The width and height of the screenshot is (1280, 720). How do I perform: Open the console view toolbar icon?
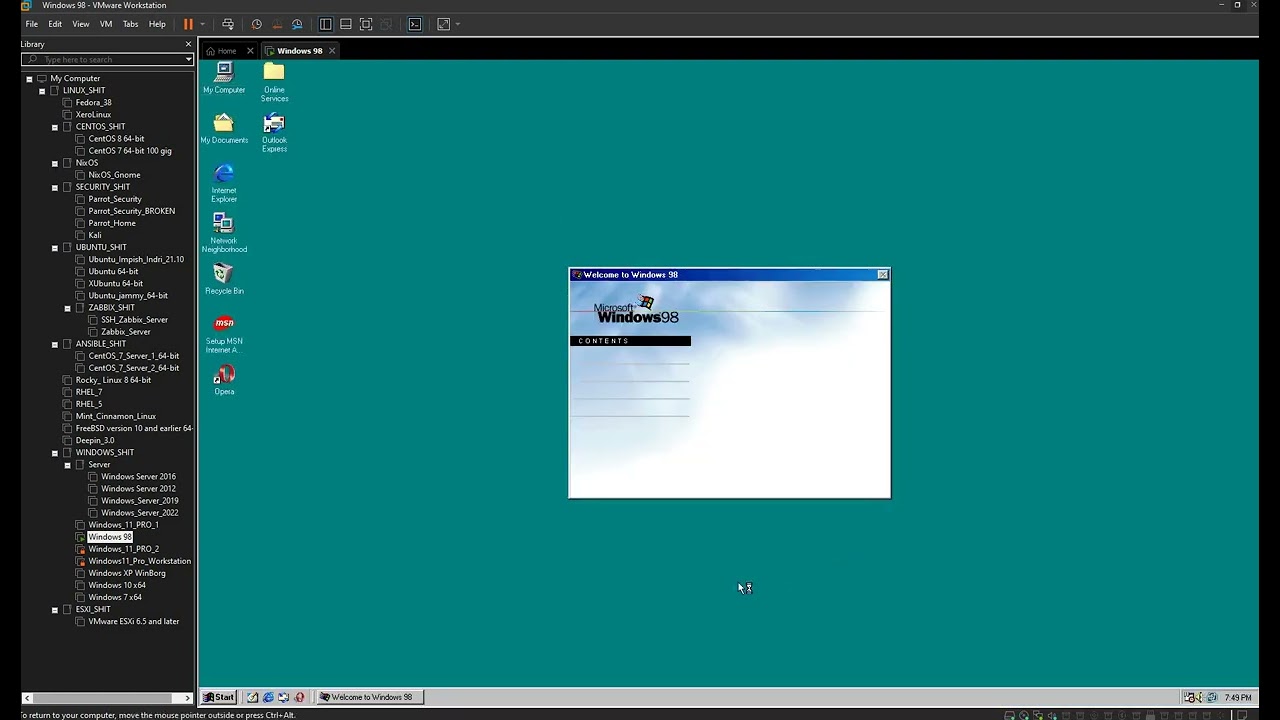(415, 24)
